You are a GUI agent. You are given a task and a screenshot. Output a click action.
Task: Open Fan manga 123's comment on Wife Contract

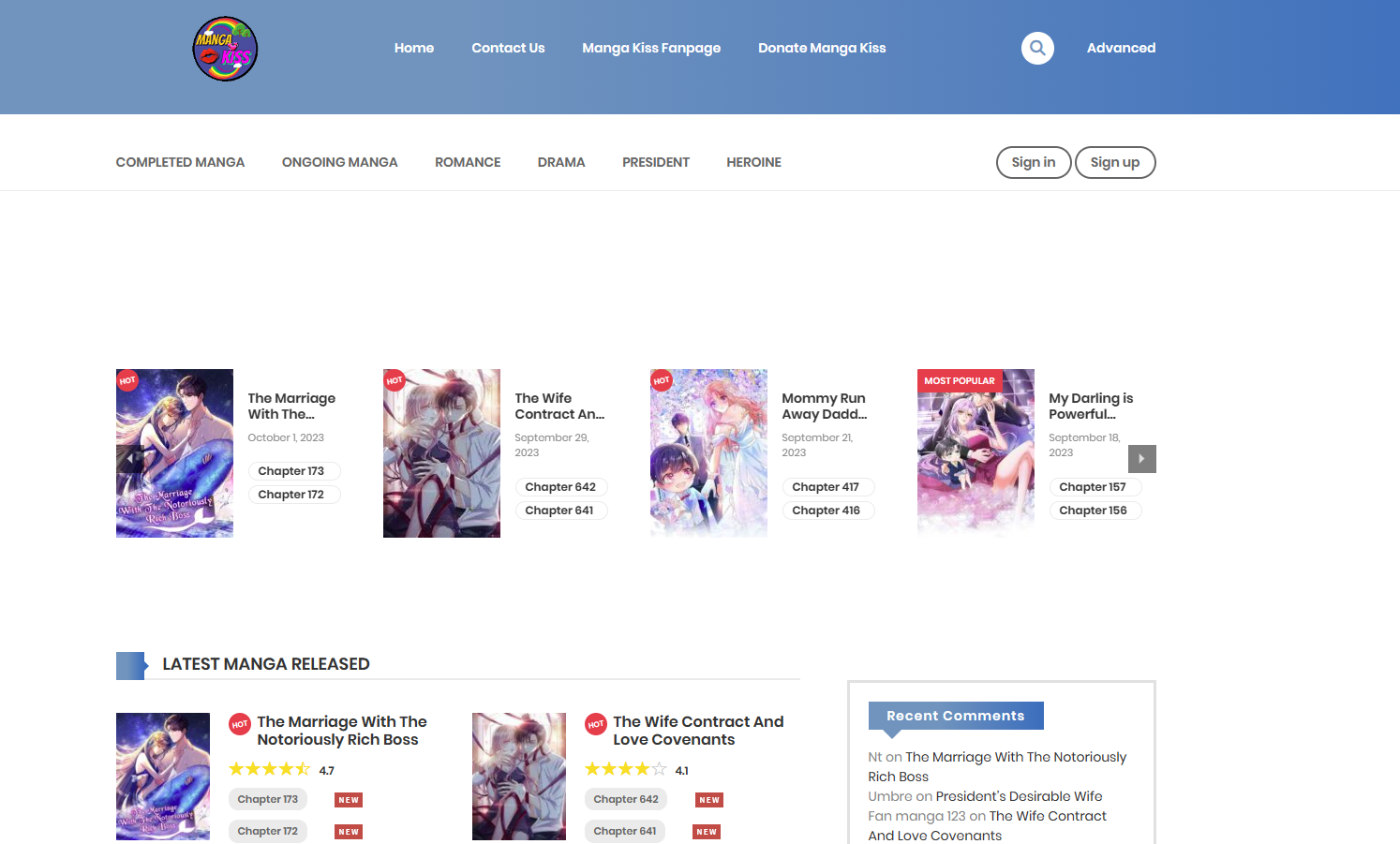point(987,825)
